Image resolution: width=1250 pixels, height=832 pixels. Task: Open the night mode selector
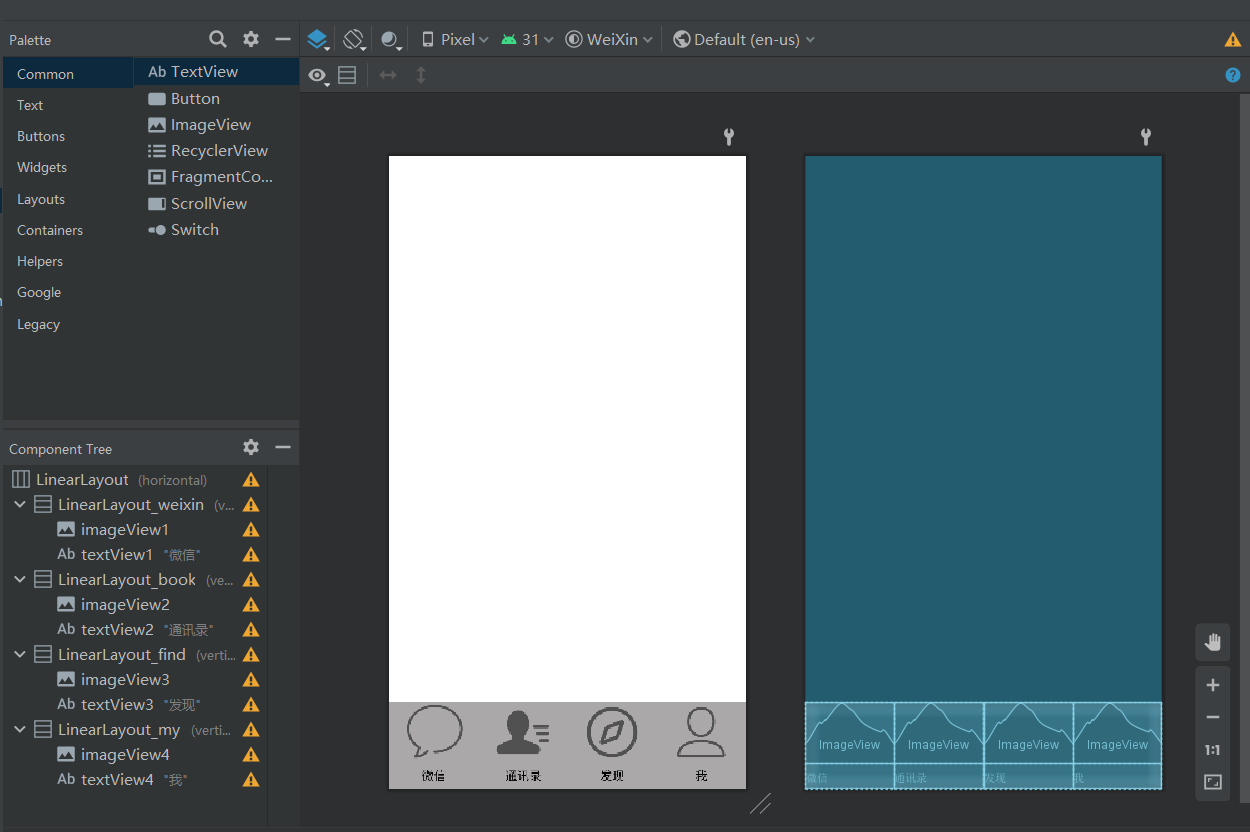coord(391,40)
